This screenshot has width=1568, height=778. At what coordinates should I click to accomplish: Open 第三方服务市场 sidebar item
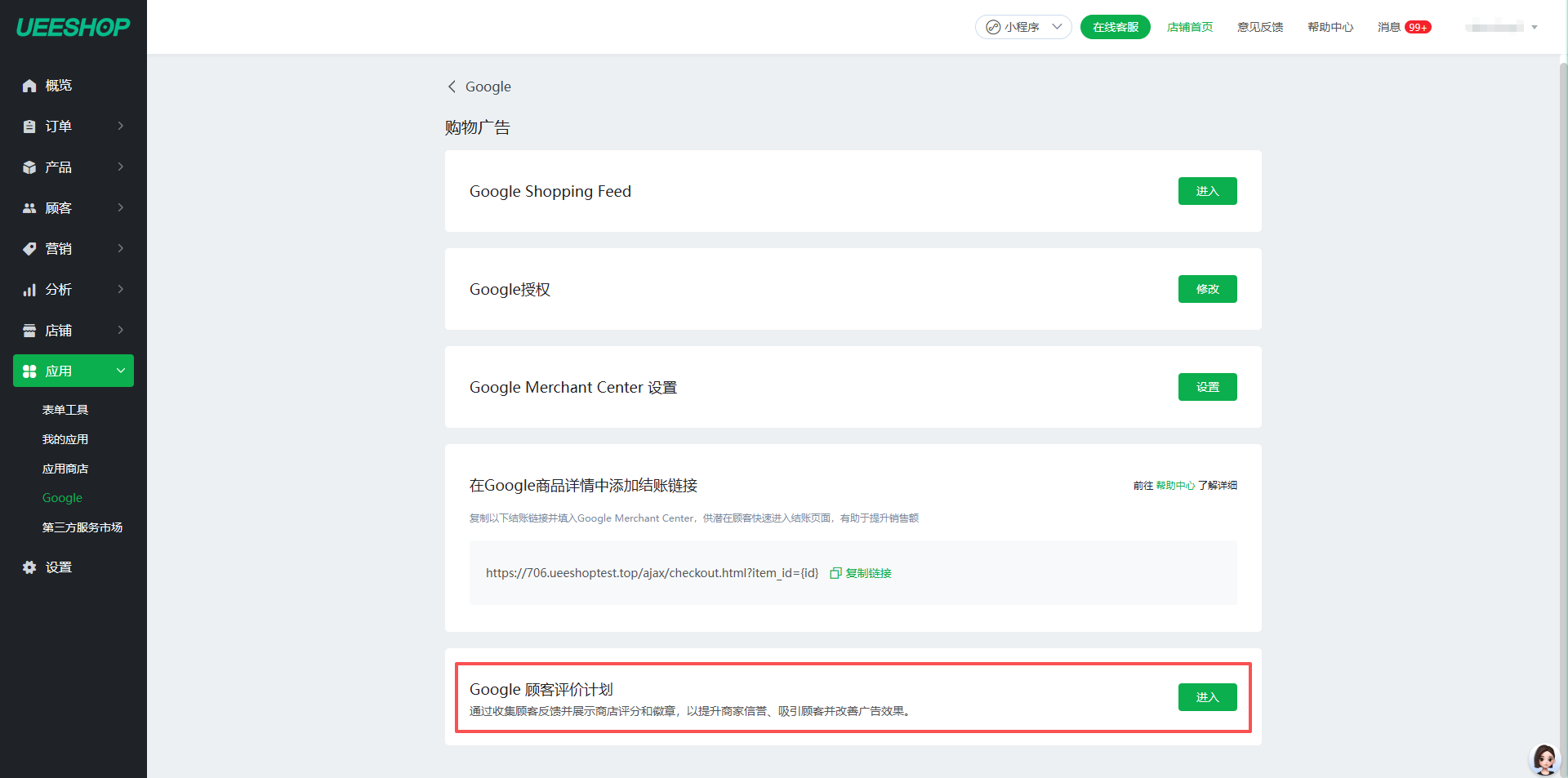(x=82, y=527)
